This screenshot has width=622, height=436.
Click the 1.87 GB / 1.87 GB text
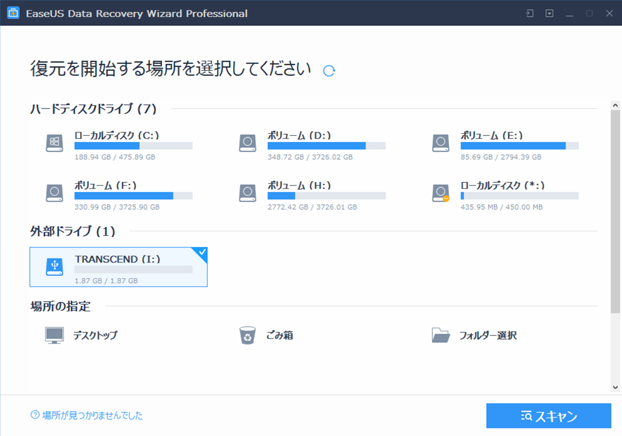click(106, 281)
